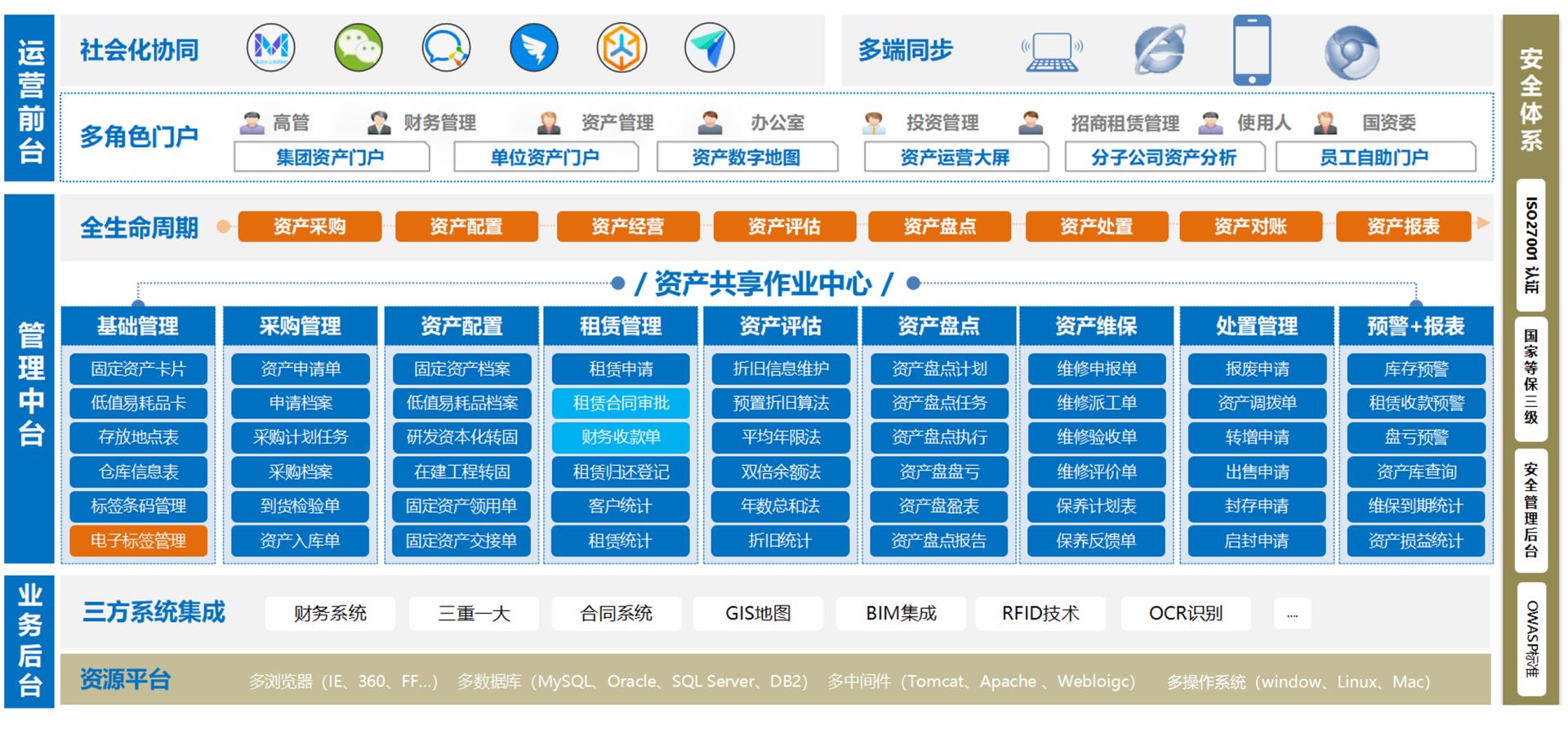Viewport: 1568px width, 742px height.
Task: Click the green WeChat icon
Action: [x=359, y=47]
